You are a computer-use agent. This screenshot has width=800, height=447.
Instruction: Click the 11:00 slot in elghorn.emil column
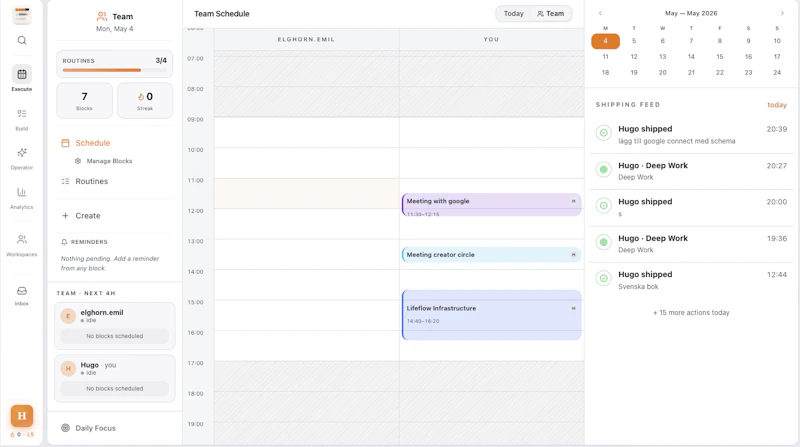[307, 193]
